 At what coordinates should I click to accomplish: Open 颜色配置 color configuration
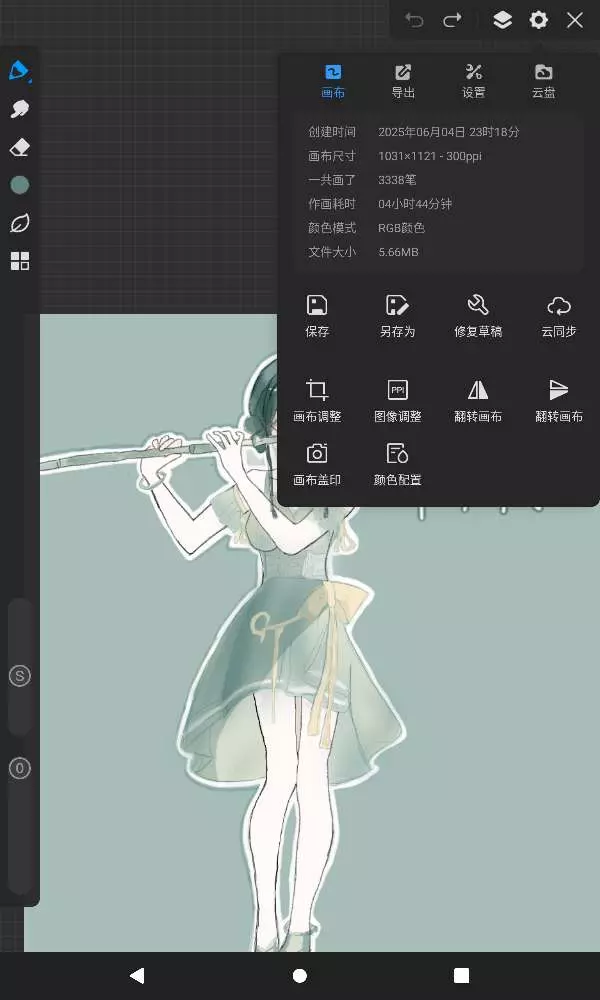(x=397, y=464)
